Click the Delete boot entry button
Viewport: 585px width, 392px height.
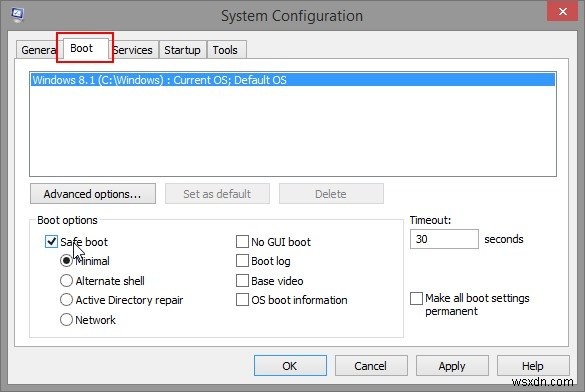pyautogui.click(x=331, y=194)
